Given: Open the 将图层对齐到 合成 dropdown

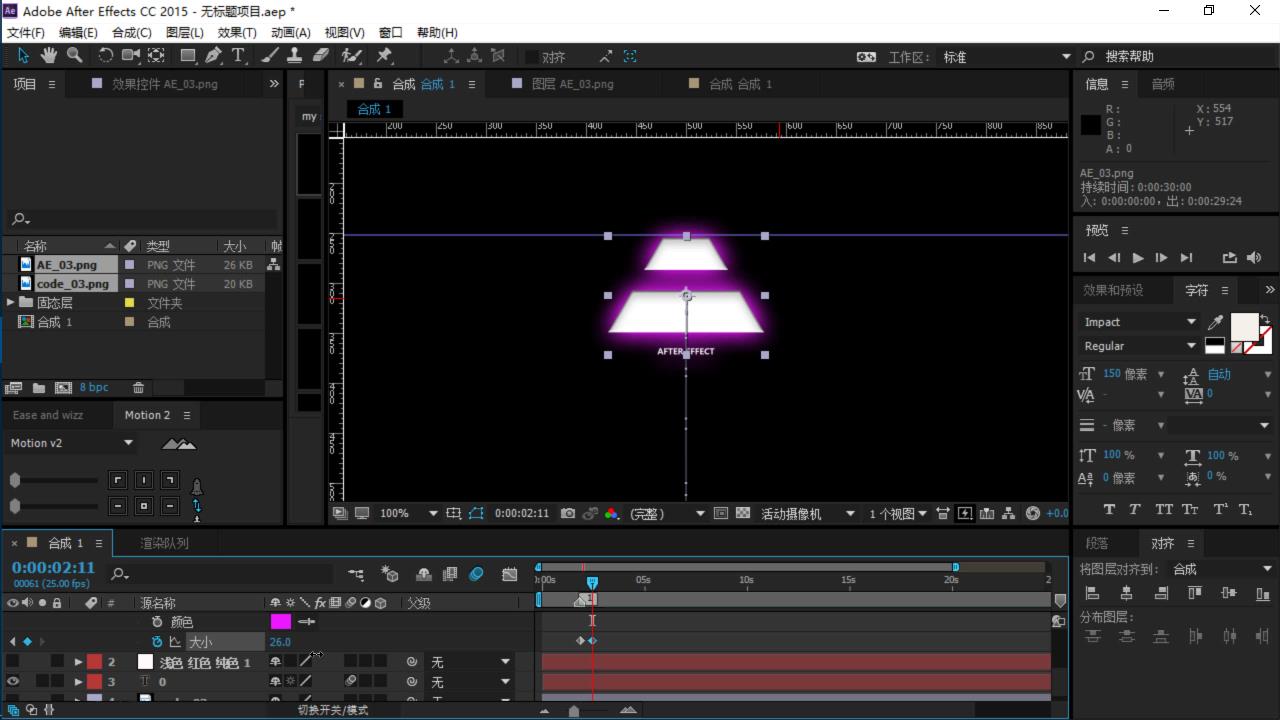Looking at the screenshot, I should [1219, 569].
